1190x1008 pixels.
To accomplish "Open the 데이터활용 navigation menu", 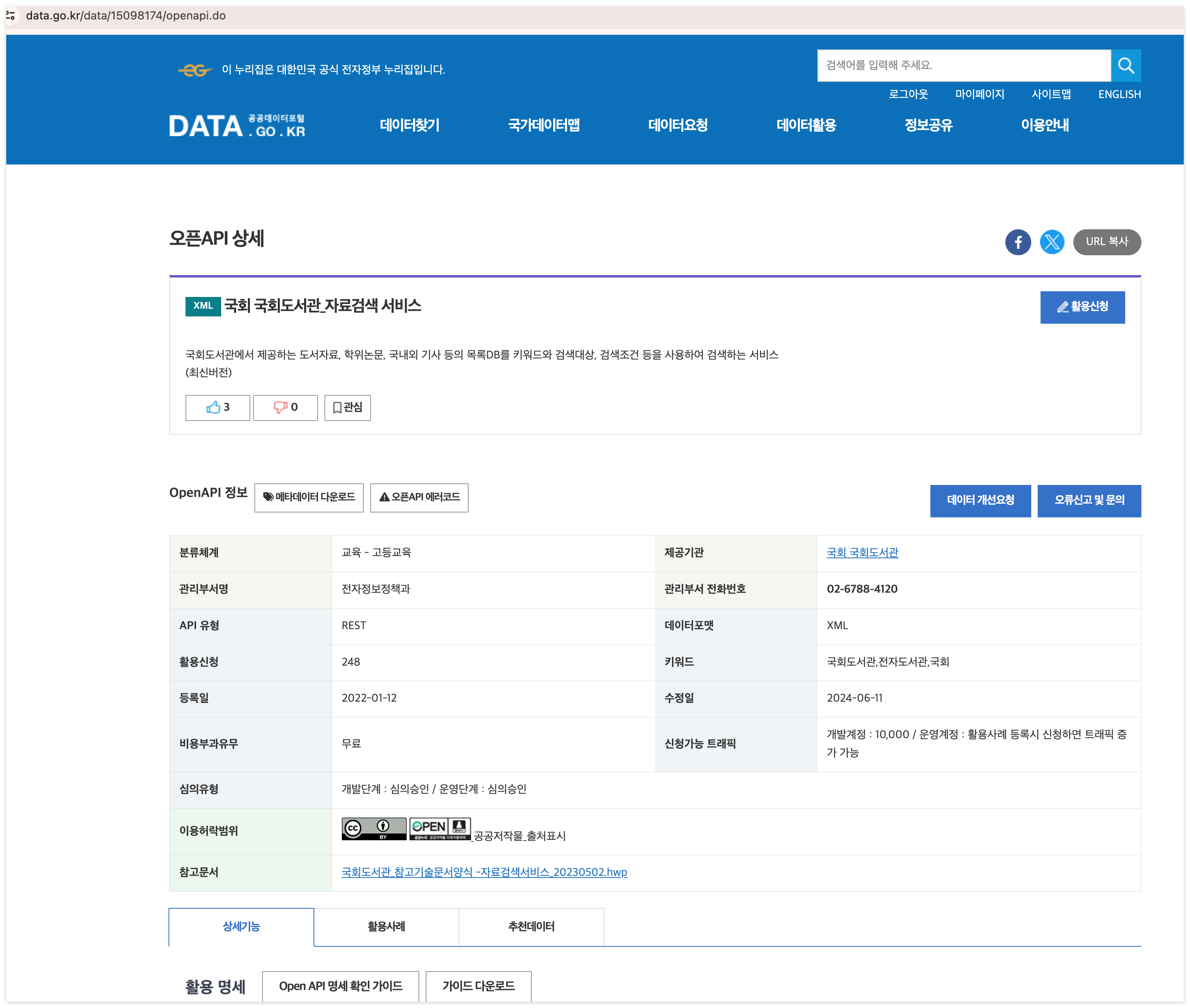I will pyautogui.click(x=806, y=125).
